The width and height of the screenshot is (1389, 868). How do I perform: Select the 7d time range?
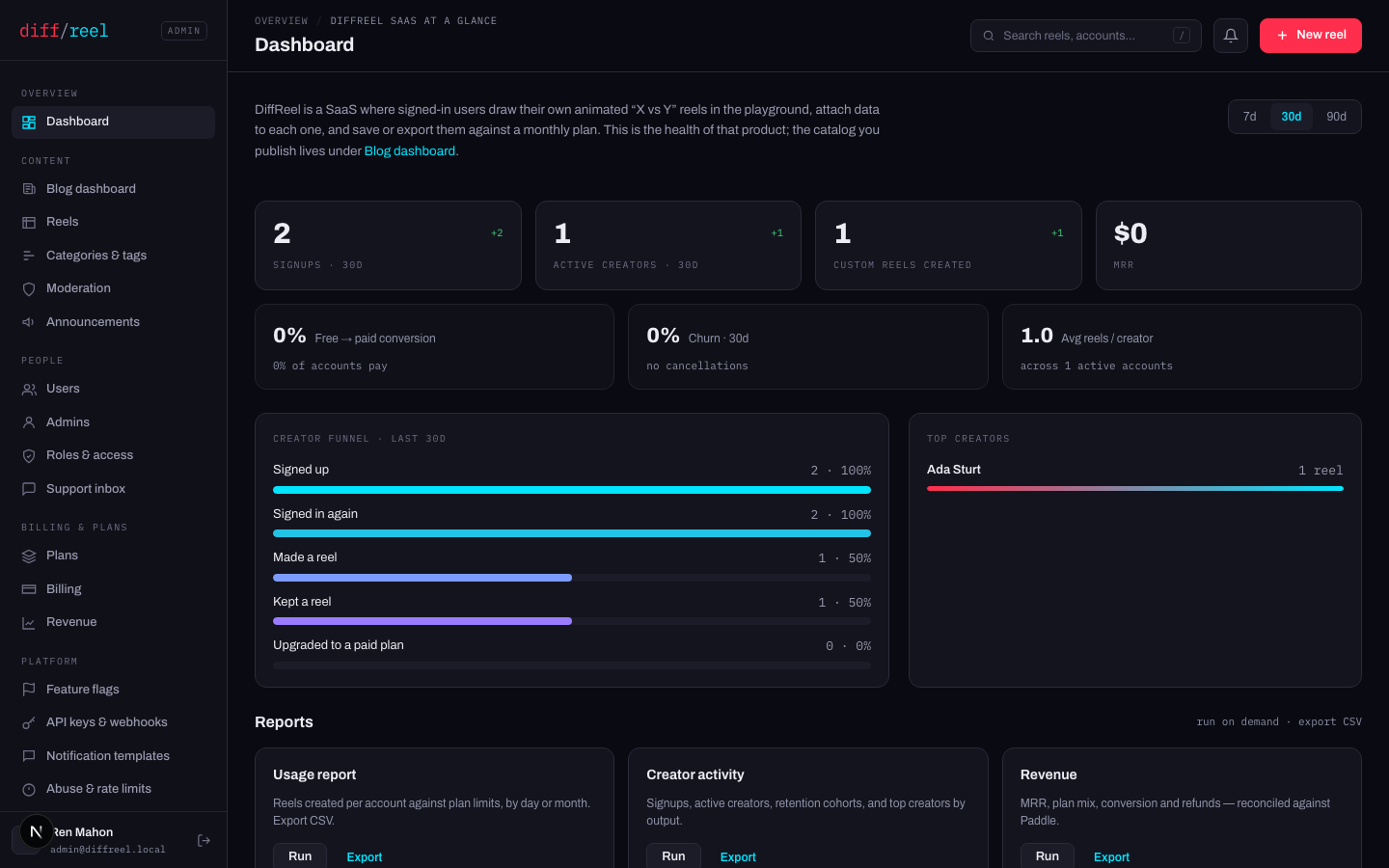pyautogui.click(x=1250, y=117)
